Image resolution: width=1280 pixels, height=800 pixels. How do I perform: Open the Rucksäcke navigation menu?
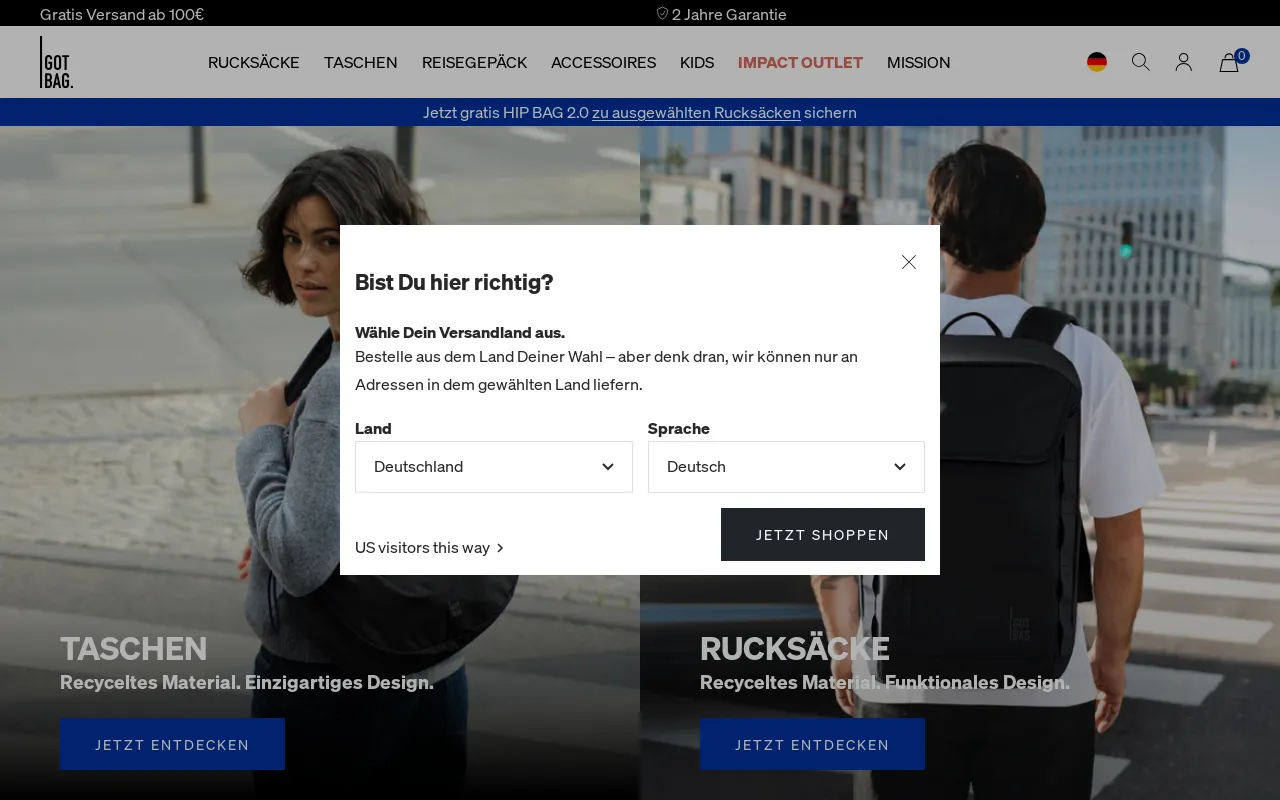click(254, 62)
